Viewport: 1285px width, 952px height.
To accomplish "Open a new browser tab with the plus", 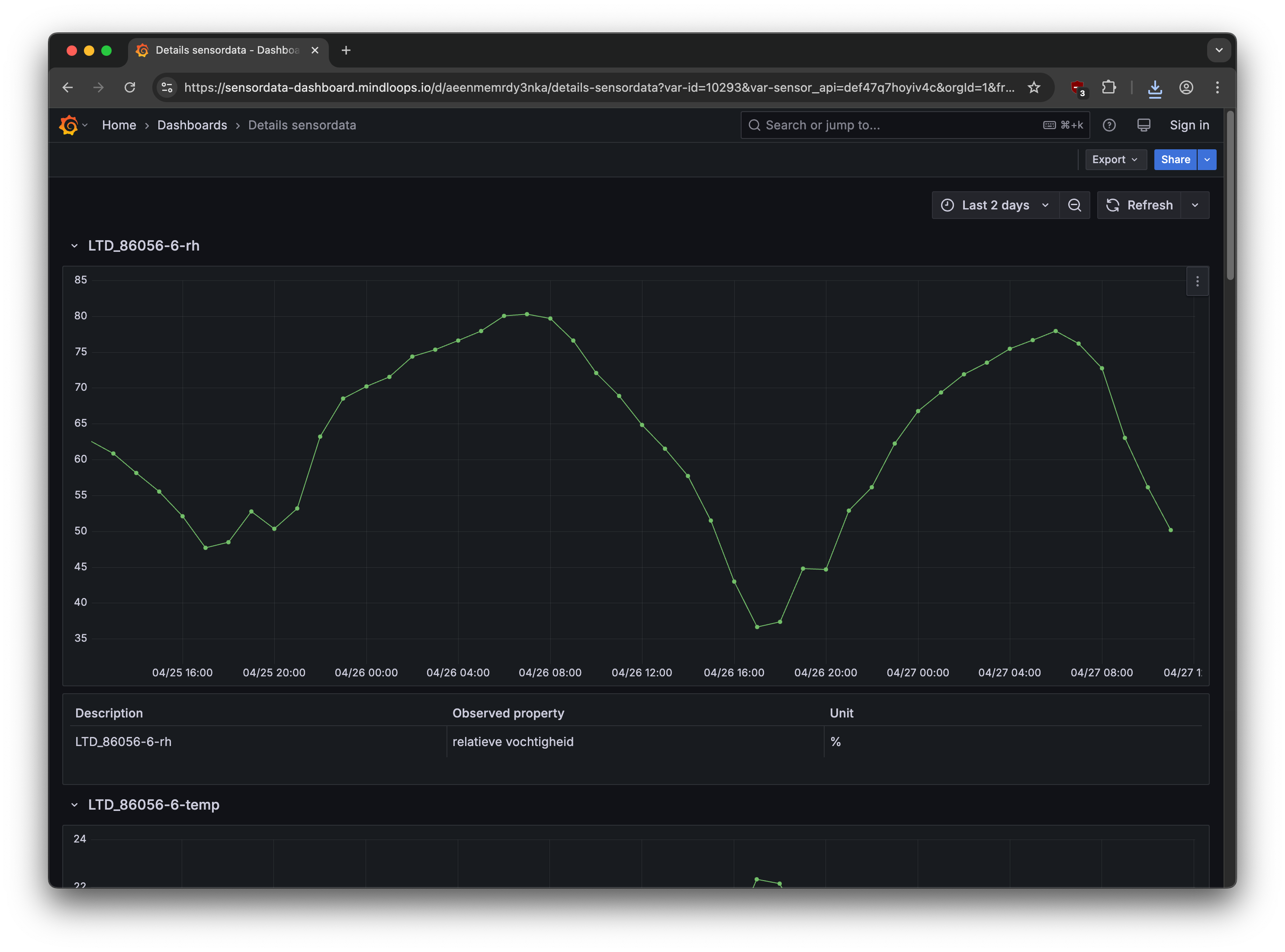I will point(346,50).
